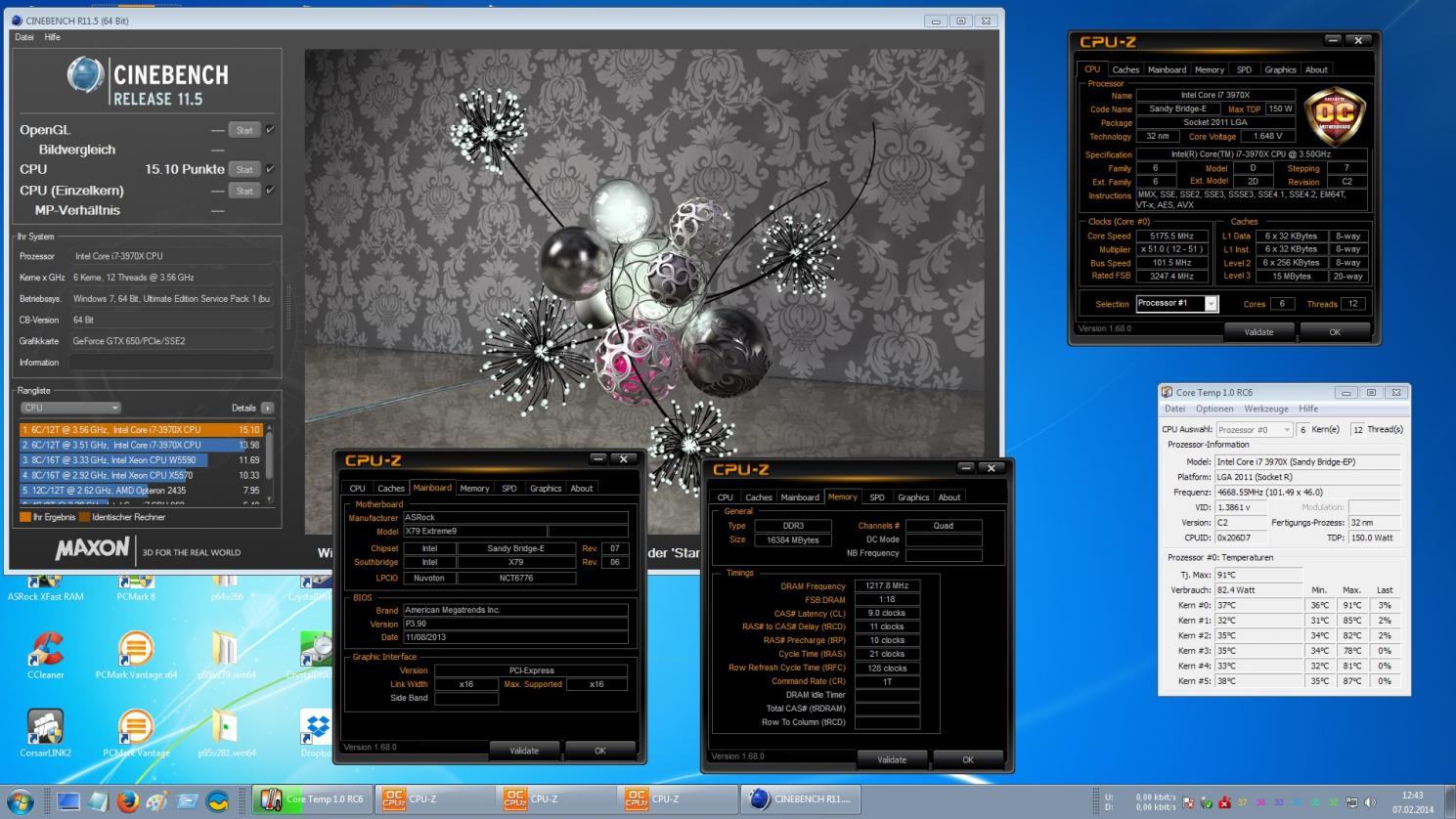Click DRAM Frequency value '1217.8 MHz'
1456x819 pixels.
click(x=887, y=585)
